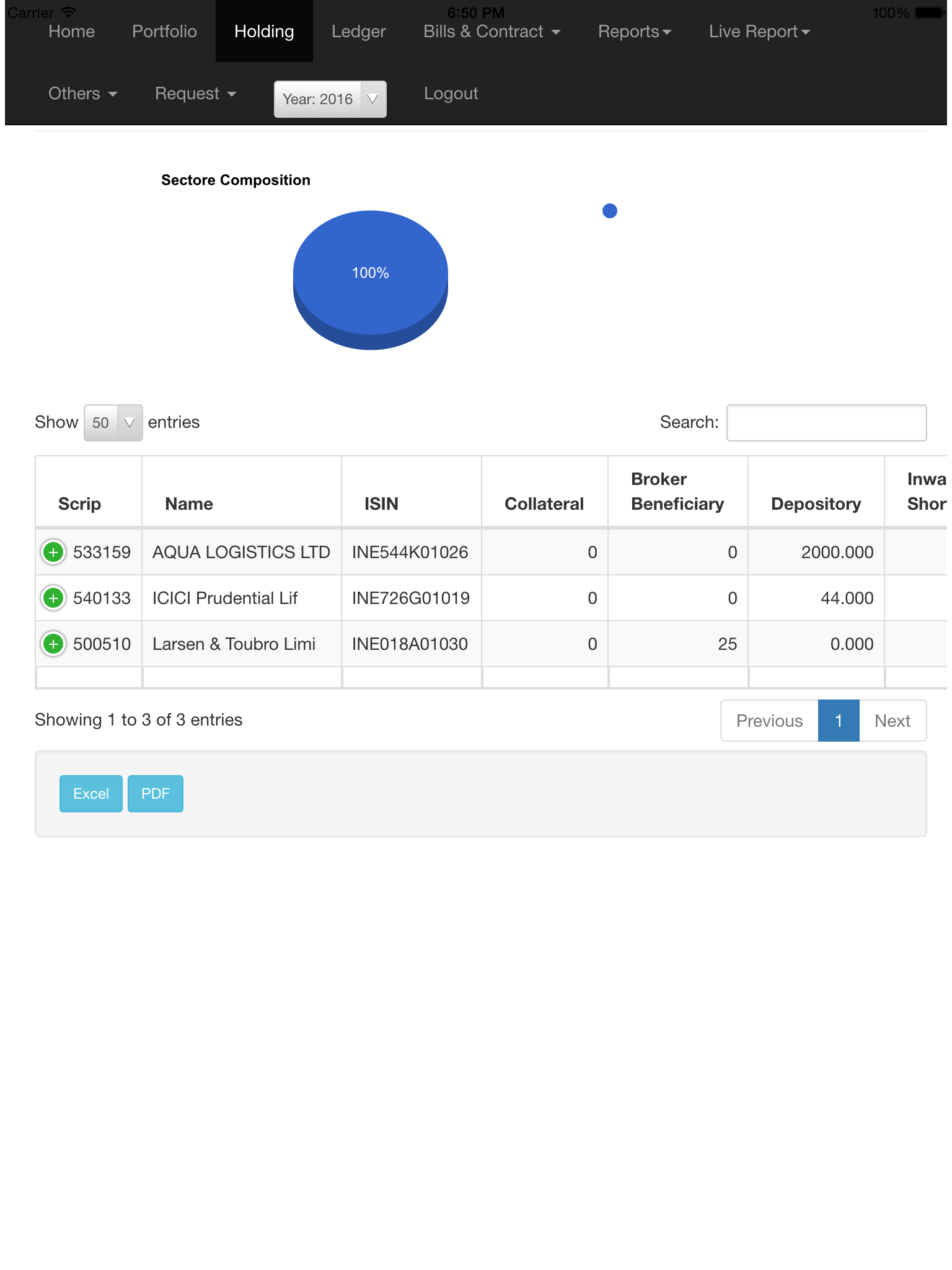The image size is (952, 1270).
Task: Click the AQUA LOGISTICS LTD name cell
Action: pyautogui.click(x=242, y=552)
